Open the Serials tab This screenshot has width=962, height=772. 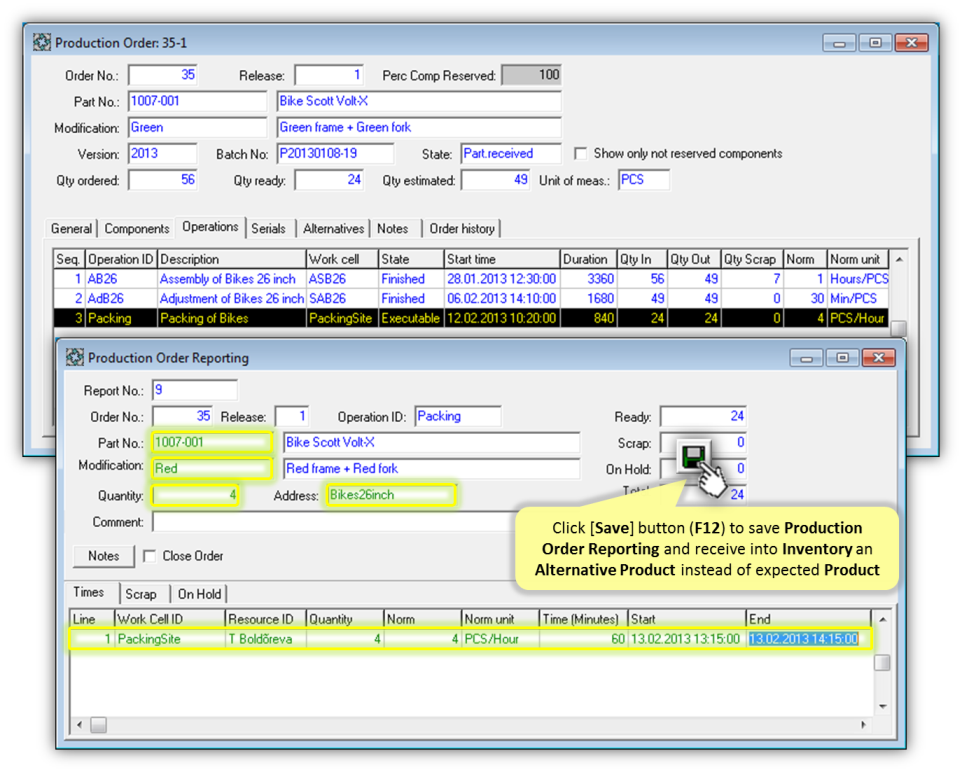269,228
